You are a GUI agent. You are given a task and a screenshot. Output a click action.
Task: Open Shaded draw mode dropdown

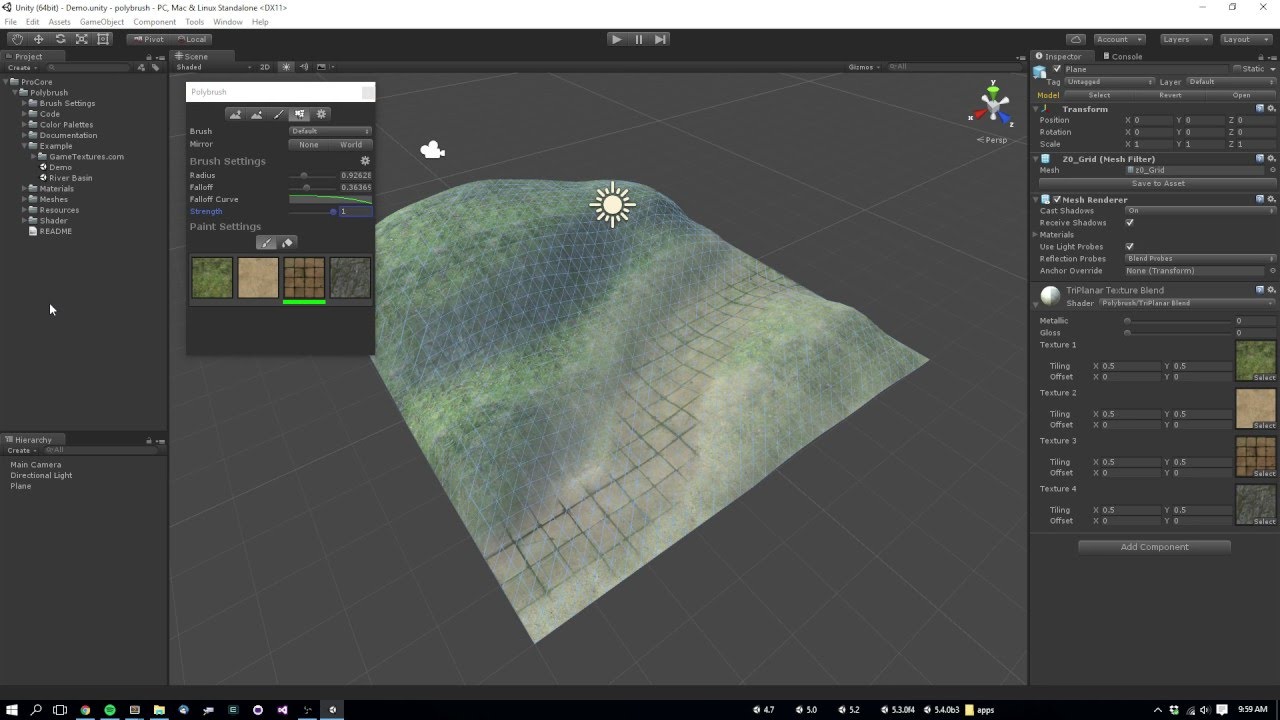pyautogui.click(x=212, y=67)
